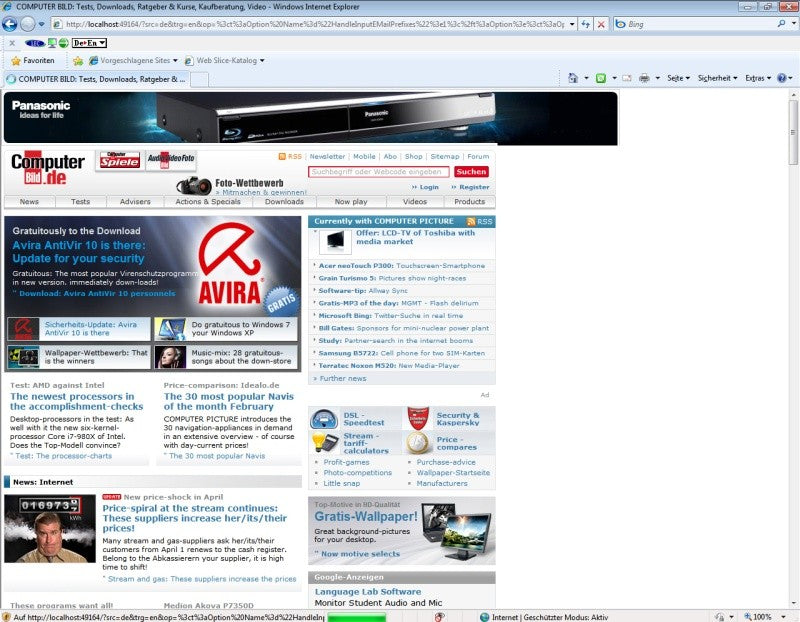Screen dimensions: 800x622
Task: Click the Refresh page icon
Action: click(586, 24)
